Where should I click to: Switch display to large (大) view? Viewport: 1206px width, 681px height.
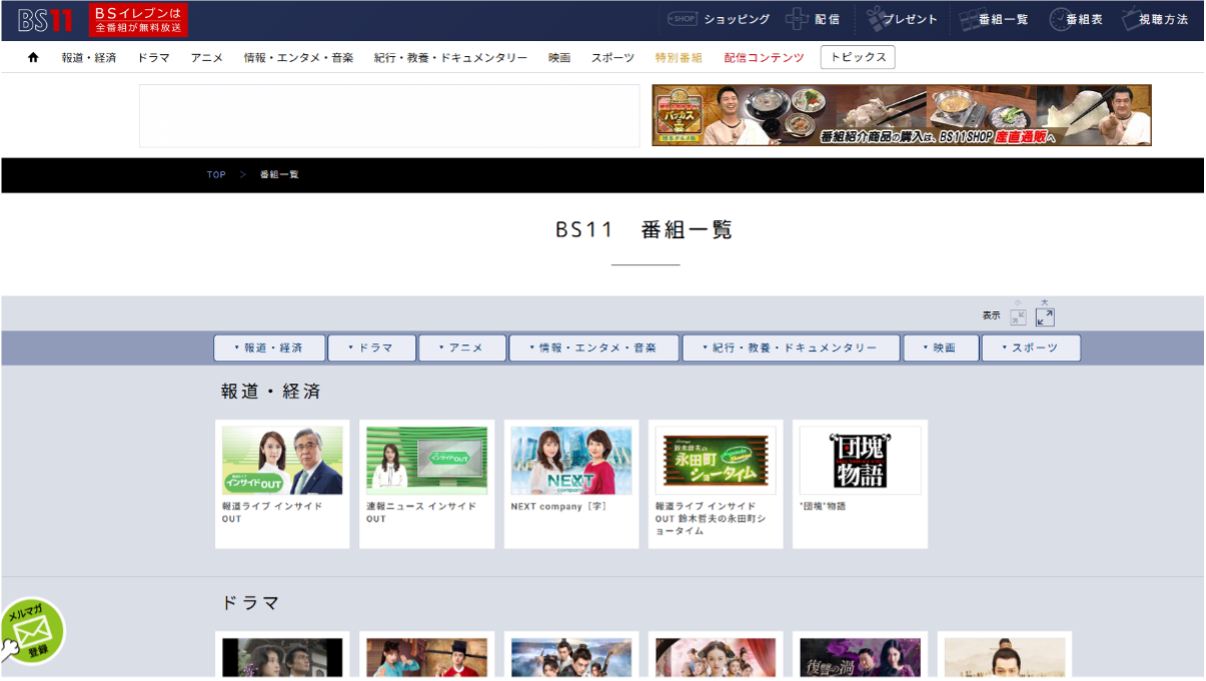coord(1045,316)
